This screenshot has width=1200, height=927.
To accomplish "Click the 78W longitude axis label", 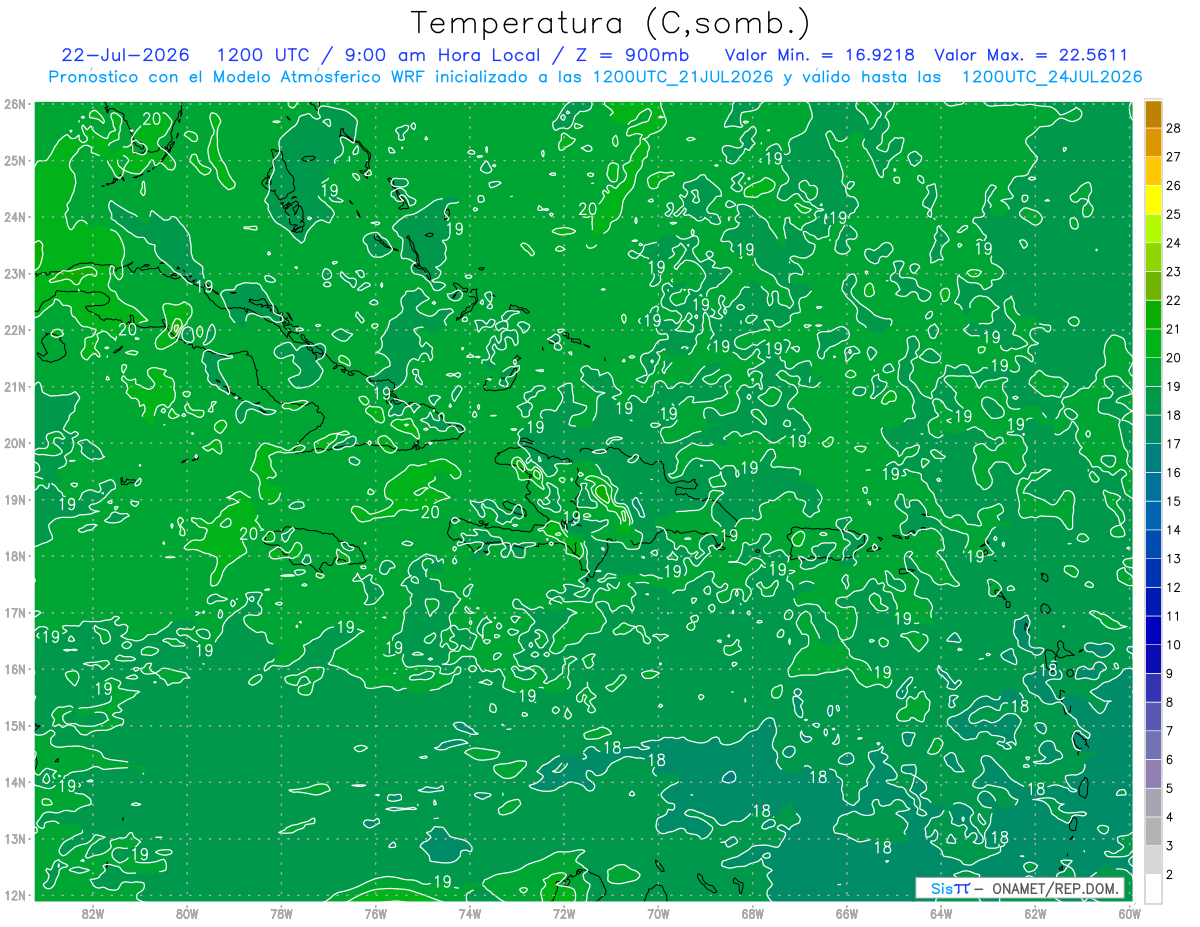I will coord(281,913).
